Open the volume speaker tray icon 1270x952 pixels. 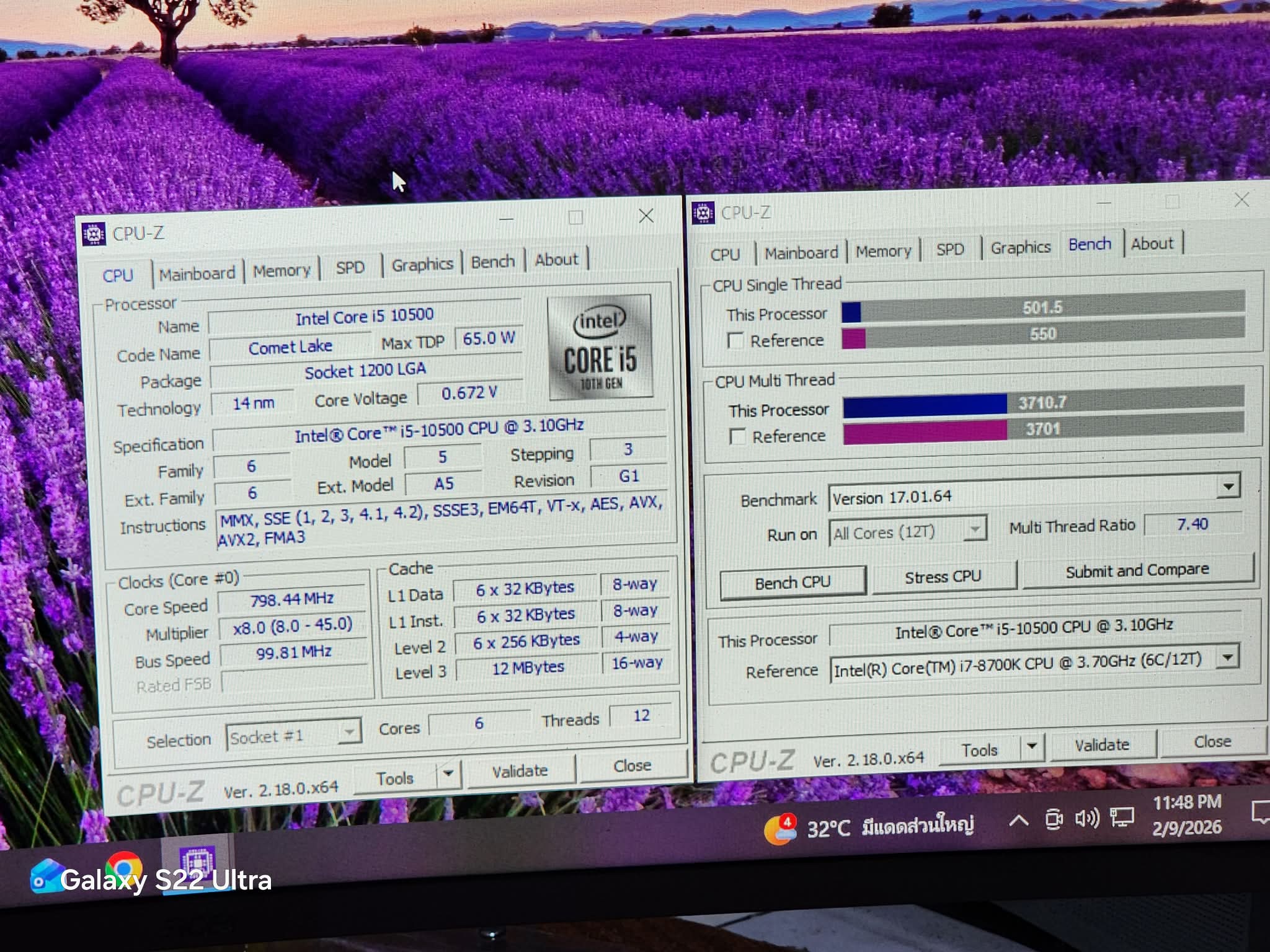point(1086,819)
